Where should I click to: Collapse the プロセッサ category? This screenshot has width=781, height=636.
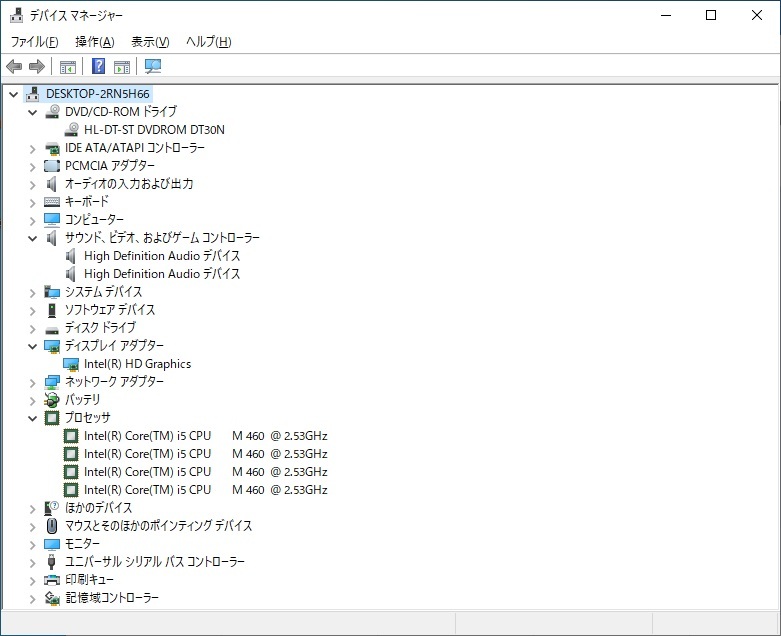tap(33, 418)
